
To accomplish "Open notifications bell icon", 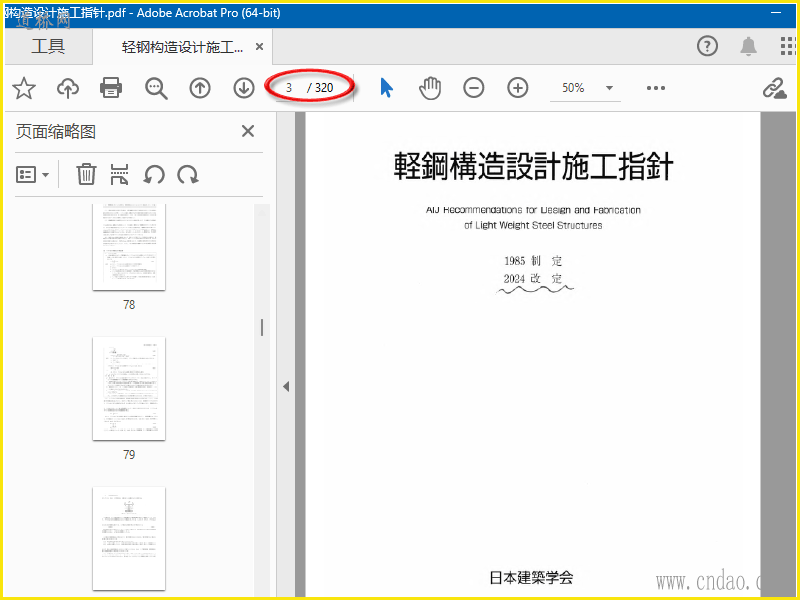I will tap(748, 46).
